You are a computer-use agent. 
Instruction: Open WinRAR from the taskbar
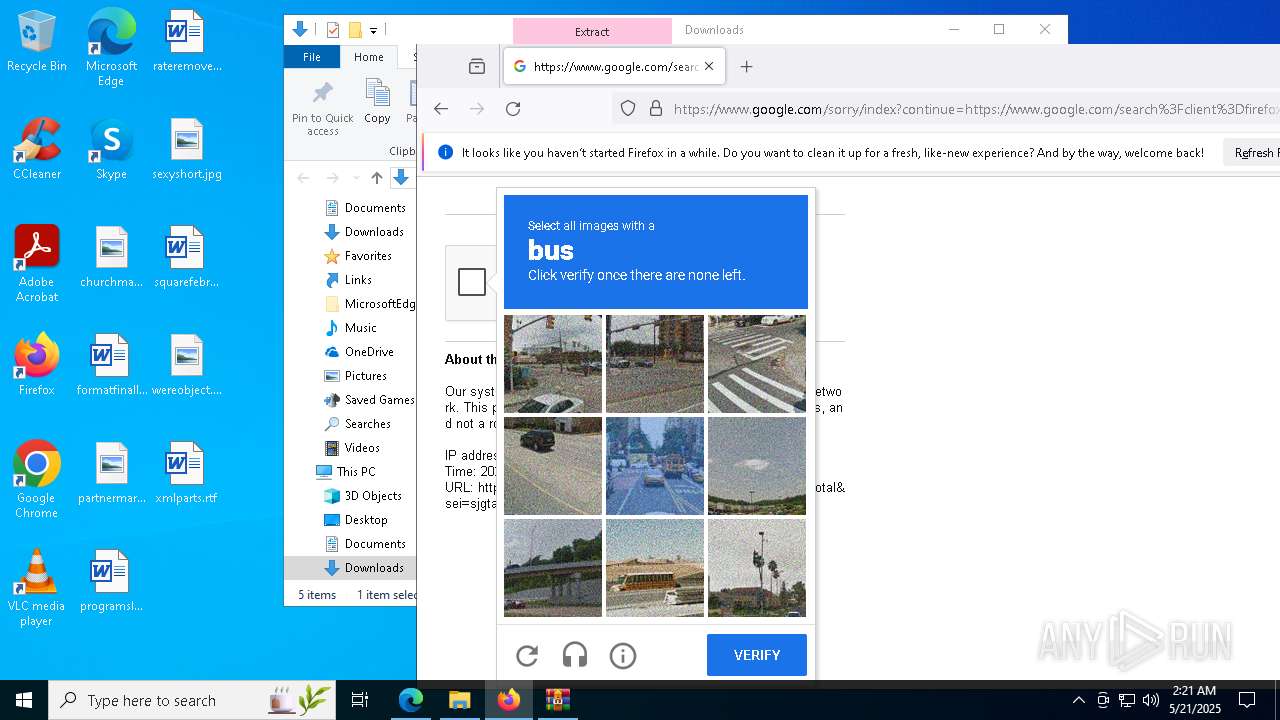coord(558,700)
